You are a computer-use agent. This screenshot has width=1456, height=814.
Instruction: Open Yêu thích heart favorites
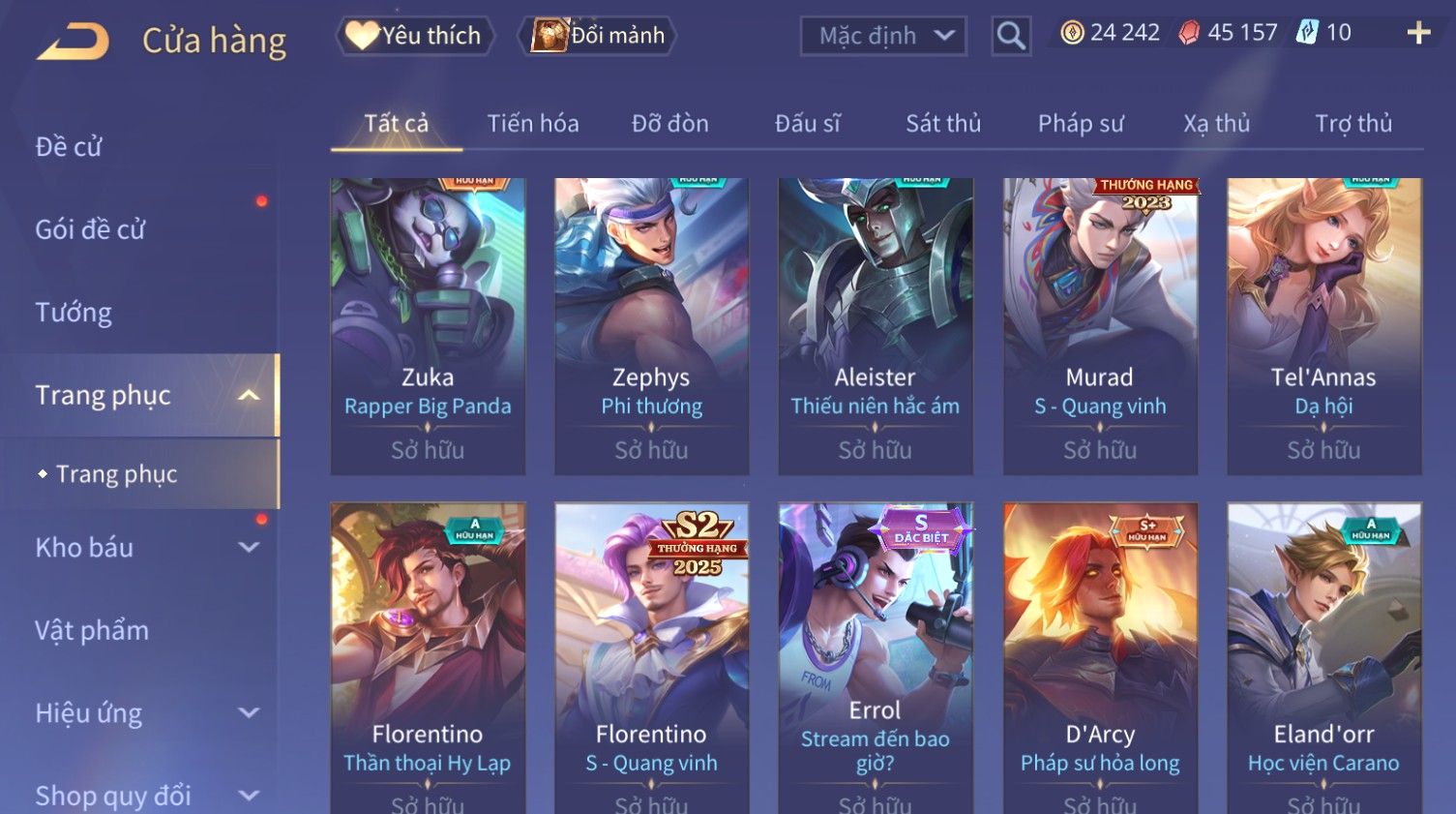coord(415,36)
